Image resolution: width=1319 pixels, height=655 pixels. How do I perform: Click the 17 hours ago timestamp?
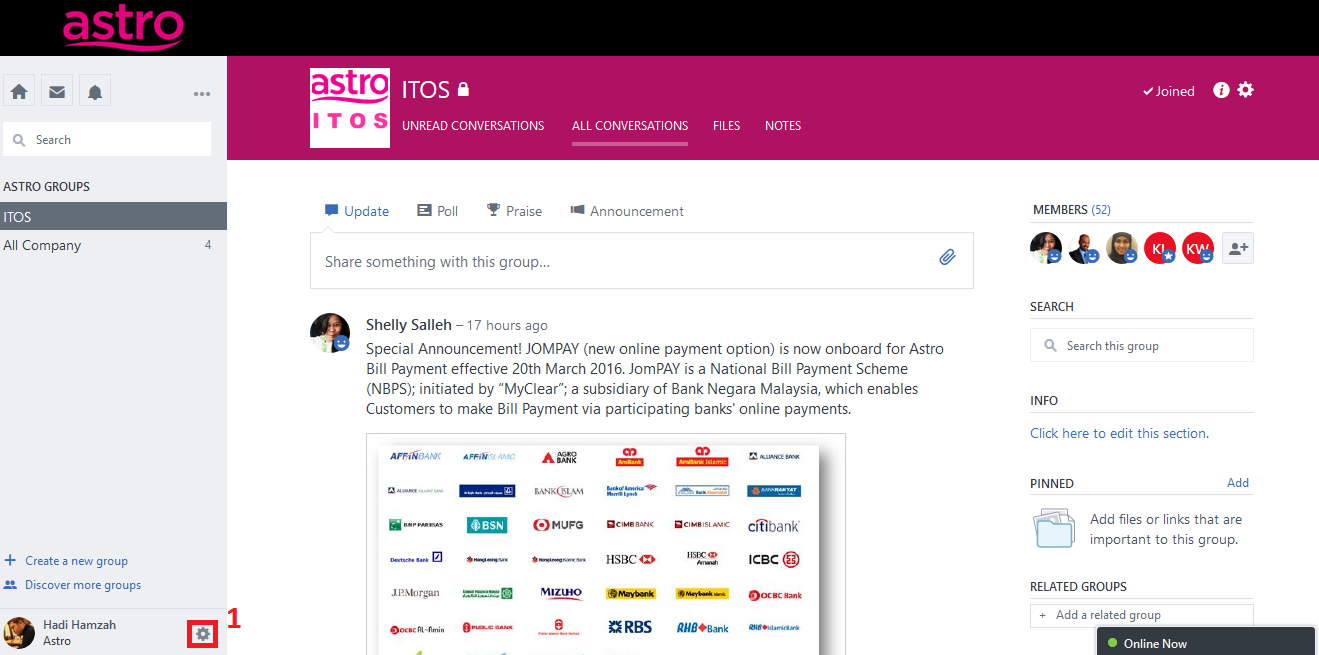pyautogui.click(x=507, y=326)
